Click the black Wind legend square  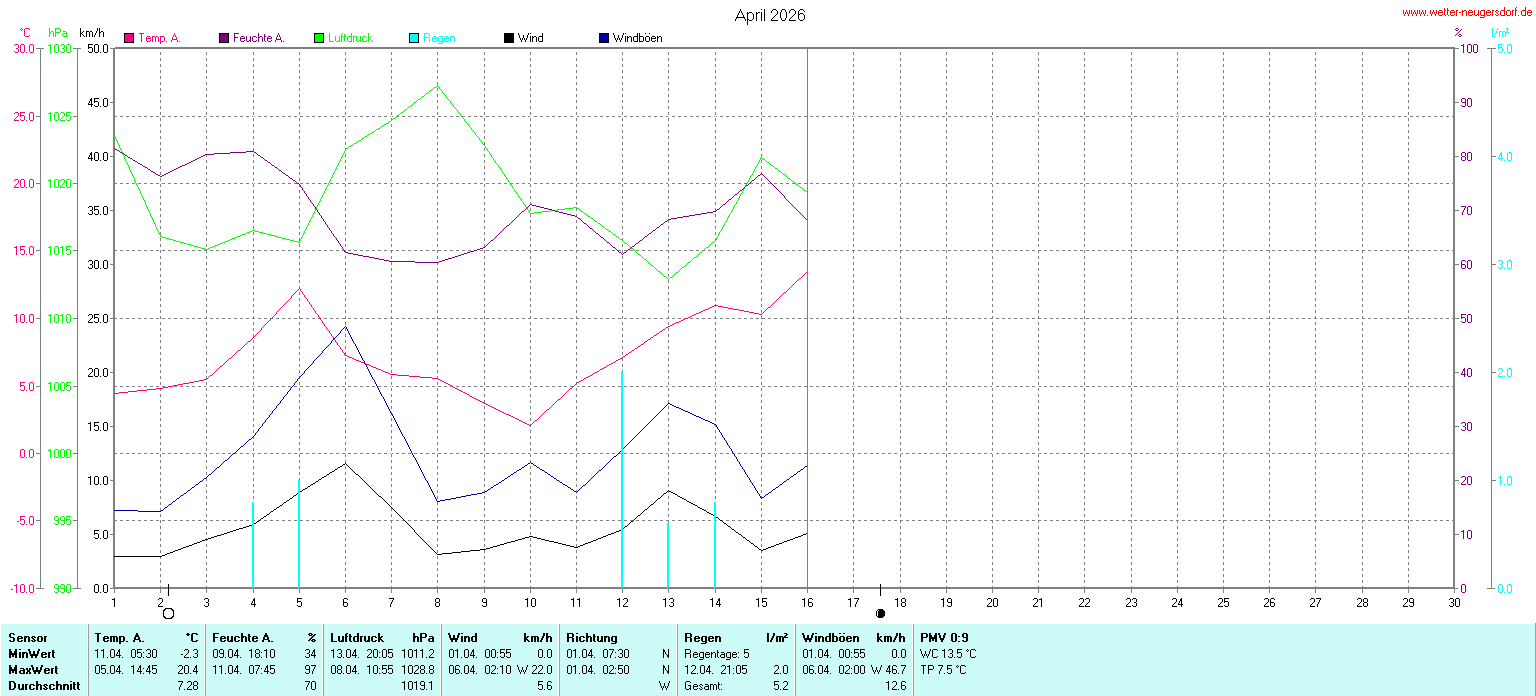(509, 38)
